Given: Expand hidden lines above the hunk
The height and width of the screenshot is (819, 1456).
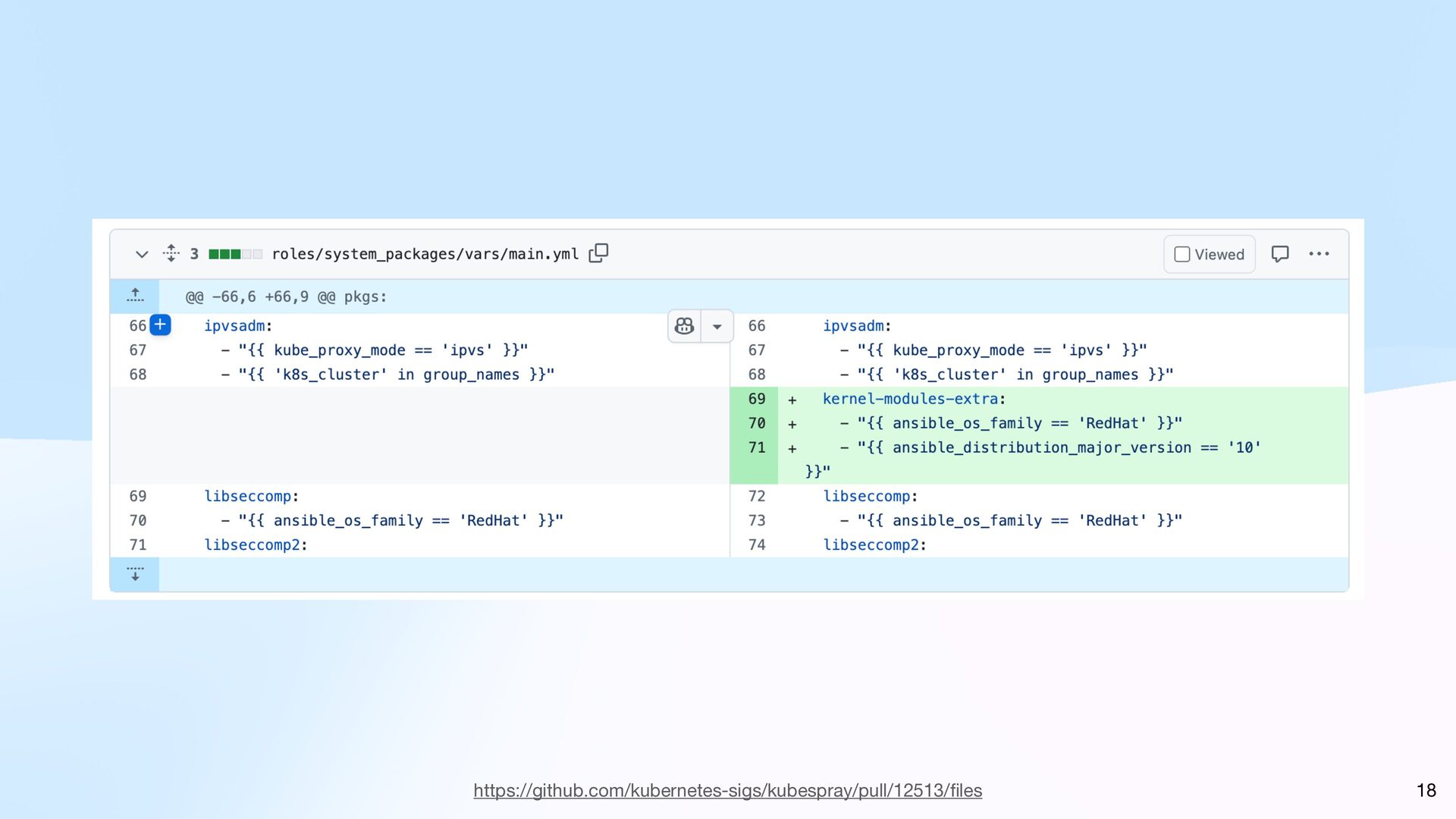Looking at the screenshot, I should (x=135, y=297).
